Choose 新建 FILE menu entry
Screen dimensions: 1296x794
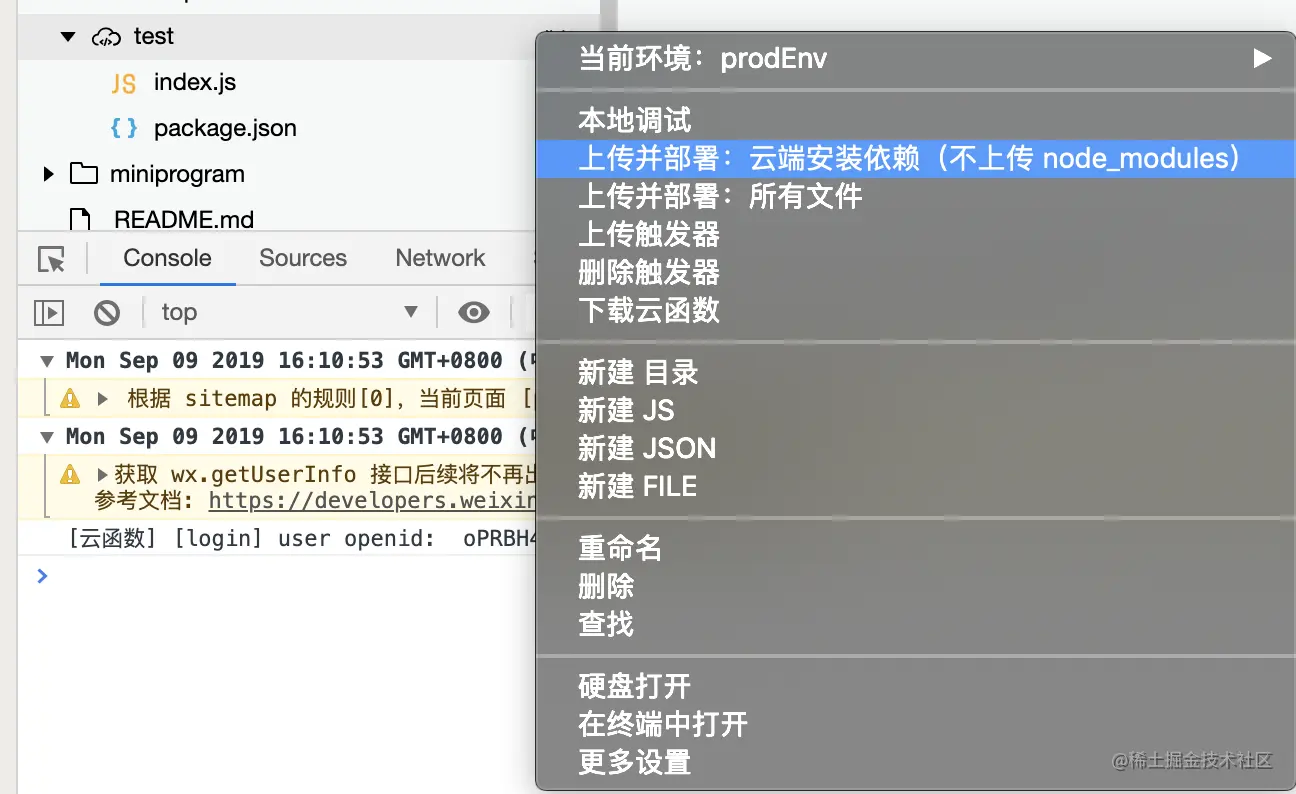coord(637,487)
